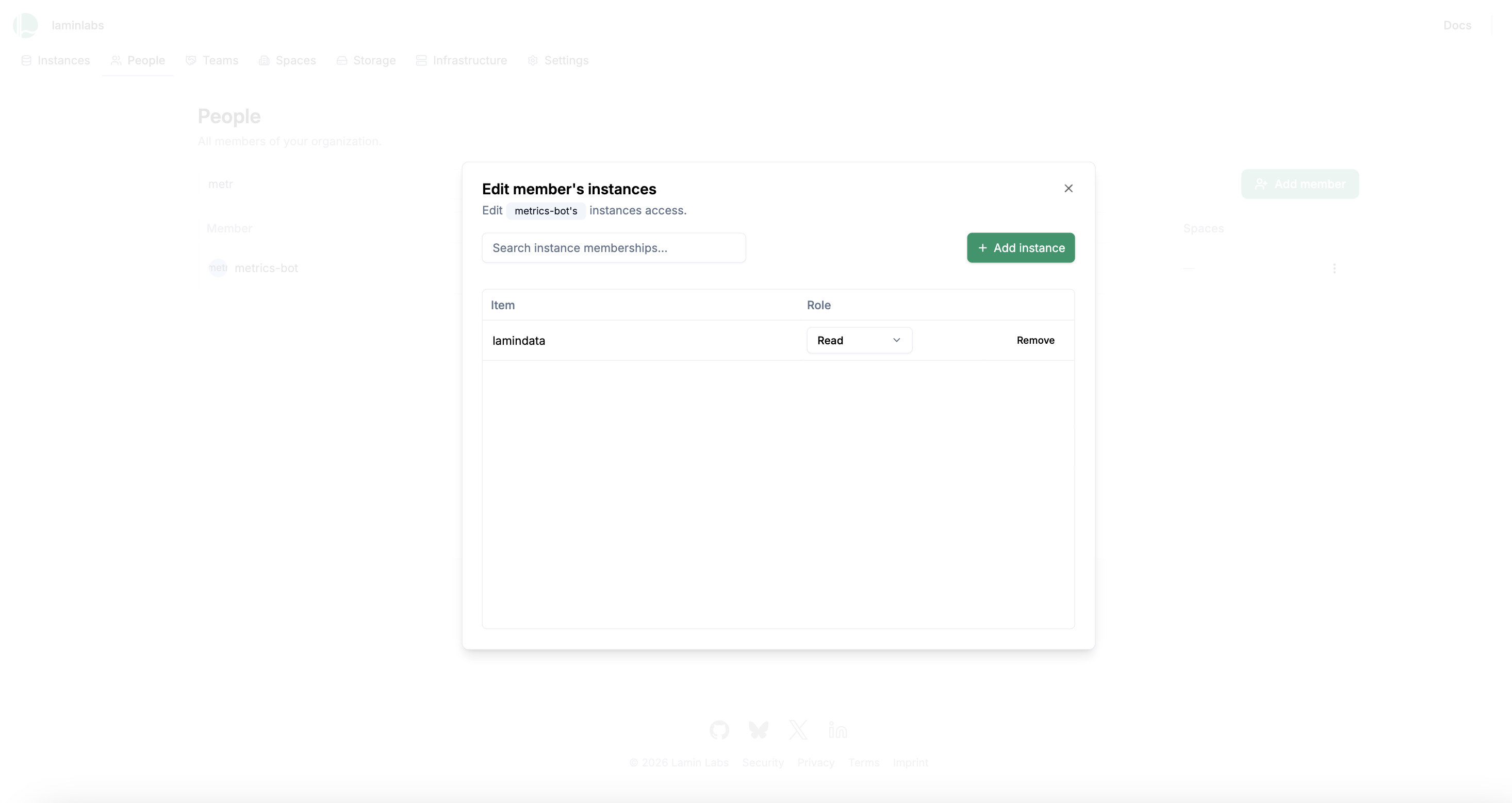
Task: Open the Privacy footer link
Action: click(x=816, y=762)
